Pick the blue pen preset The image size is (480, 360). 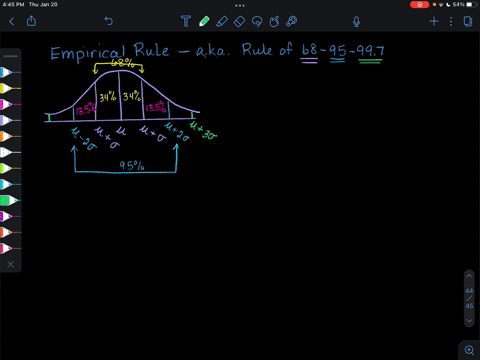pos(10,72)
